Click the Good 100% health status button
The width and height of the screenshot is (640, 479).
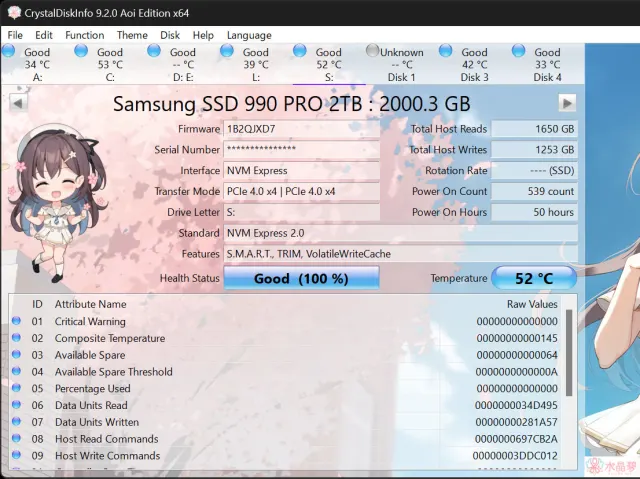tap(301, 278)
